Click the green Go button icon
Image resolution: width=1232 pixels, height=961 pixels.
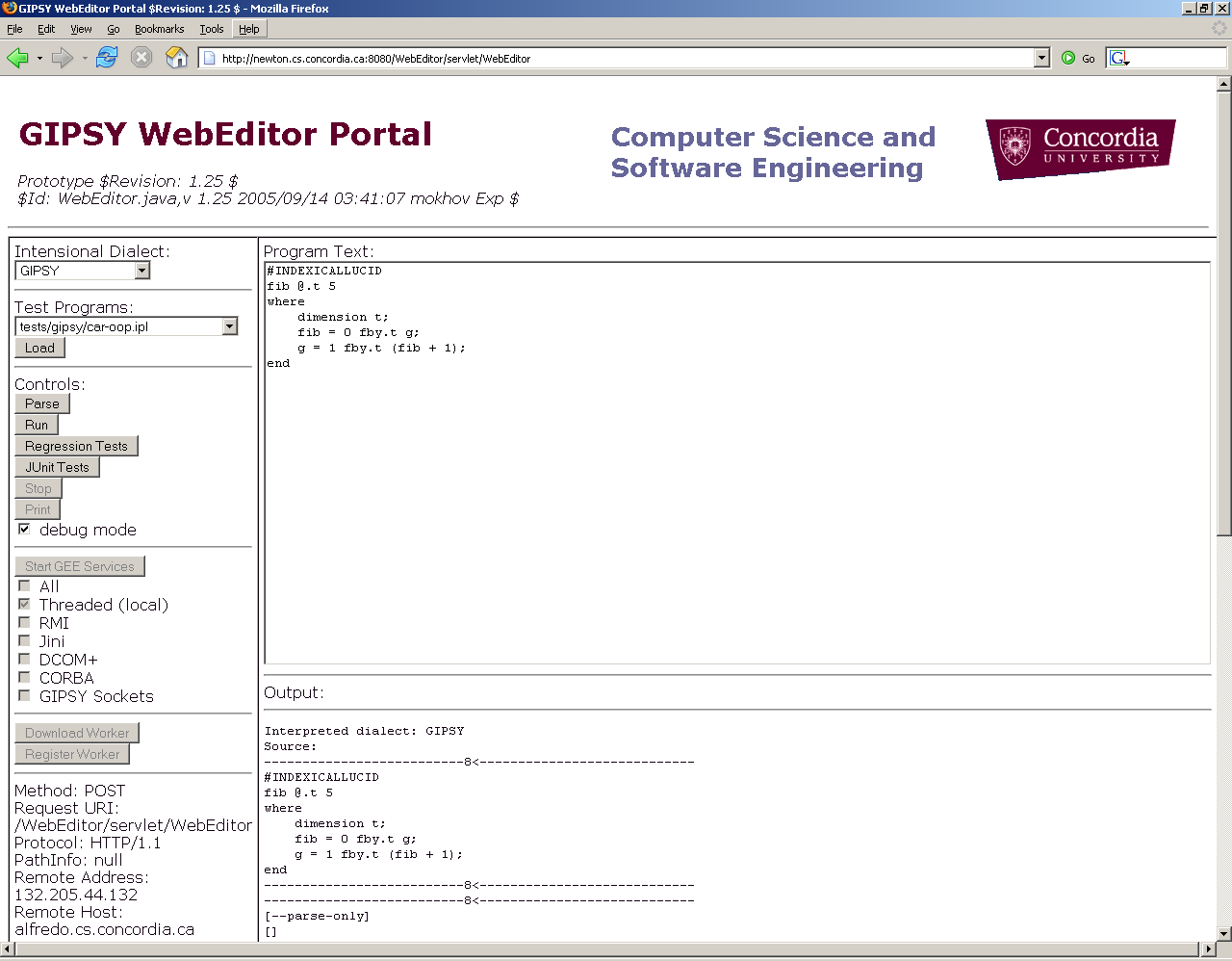(x=1068, y=58)
